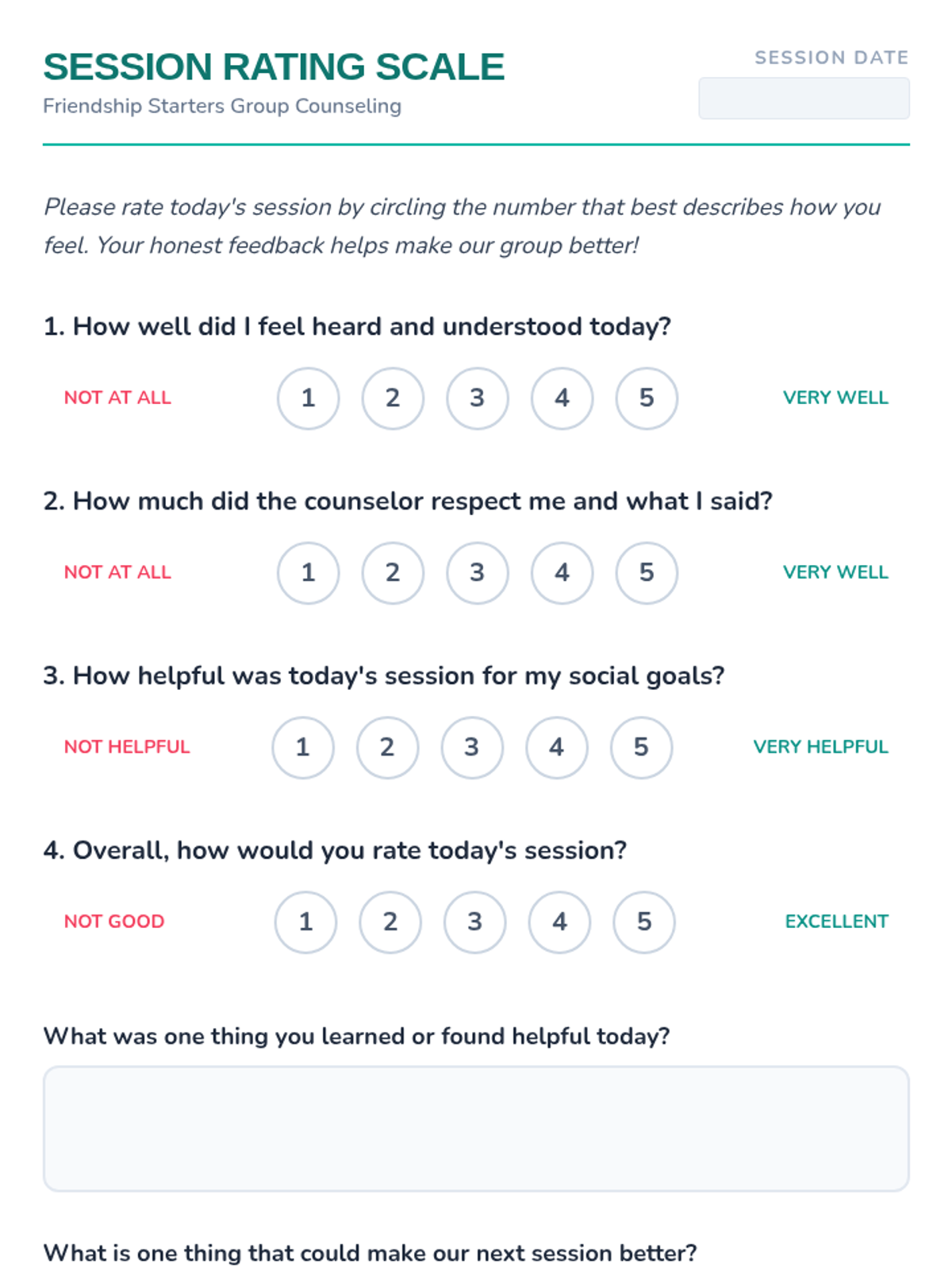Pick rating 5 for counselor respect question
Viewport: 952px width, 1270px height.
[x=647, y=572]
